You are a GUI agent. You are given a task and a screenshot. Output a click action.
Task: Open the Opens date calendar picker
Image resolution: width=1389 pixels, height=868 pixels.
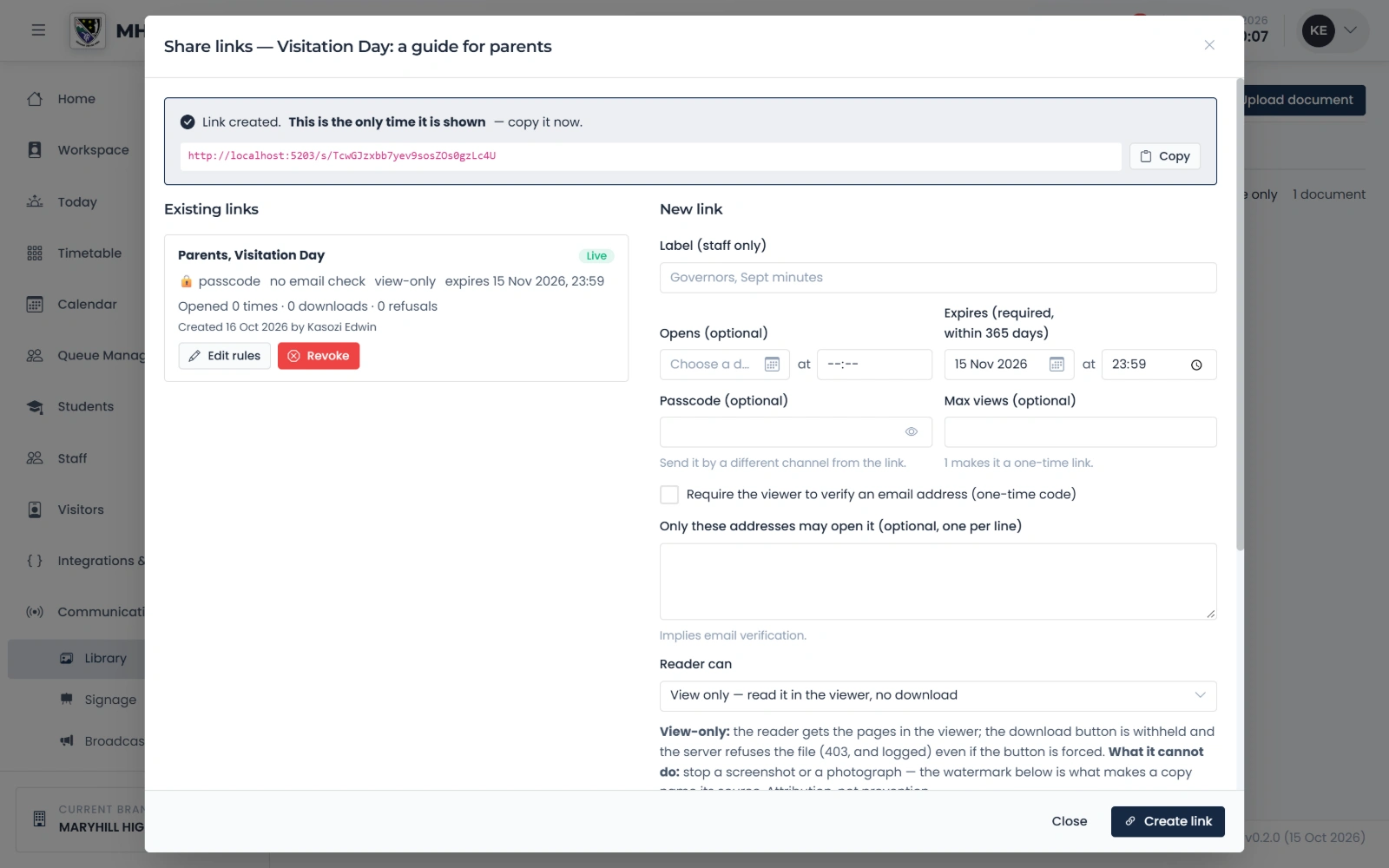pos(772,365)
